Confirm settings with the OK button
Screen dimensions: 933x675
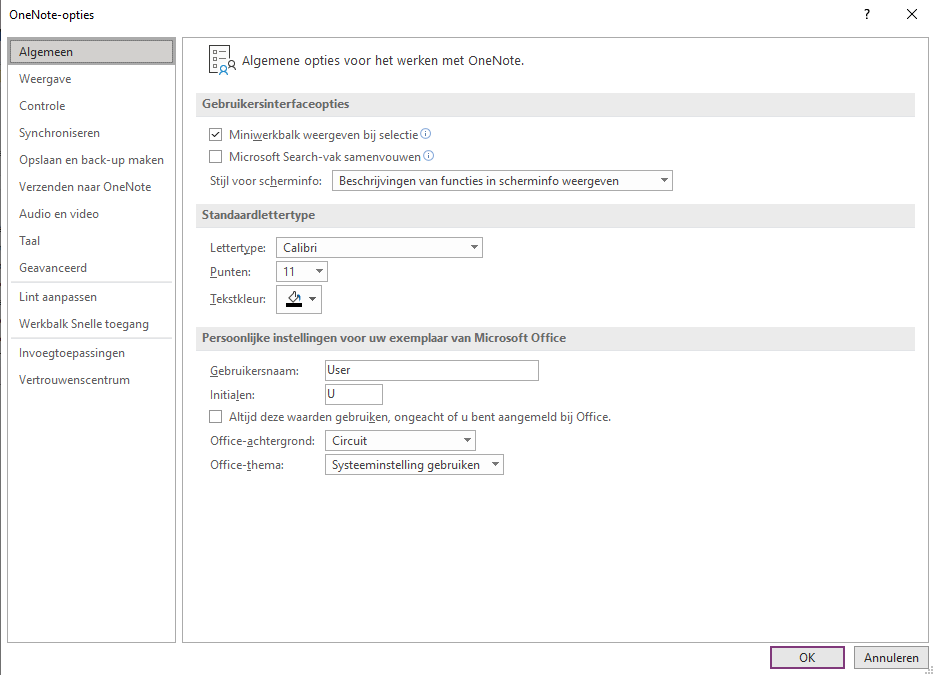(x=807, y=657)
